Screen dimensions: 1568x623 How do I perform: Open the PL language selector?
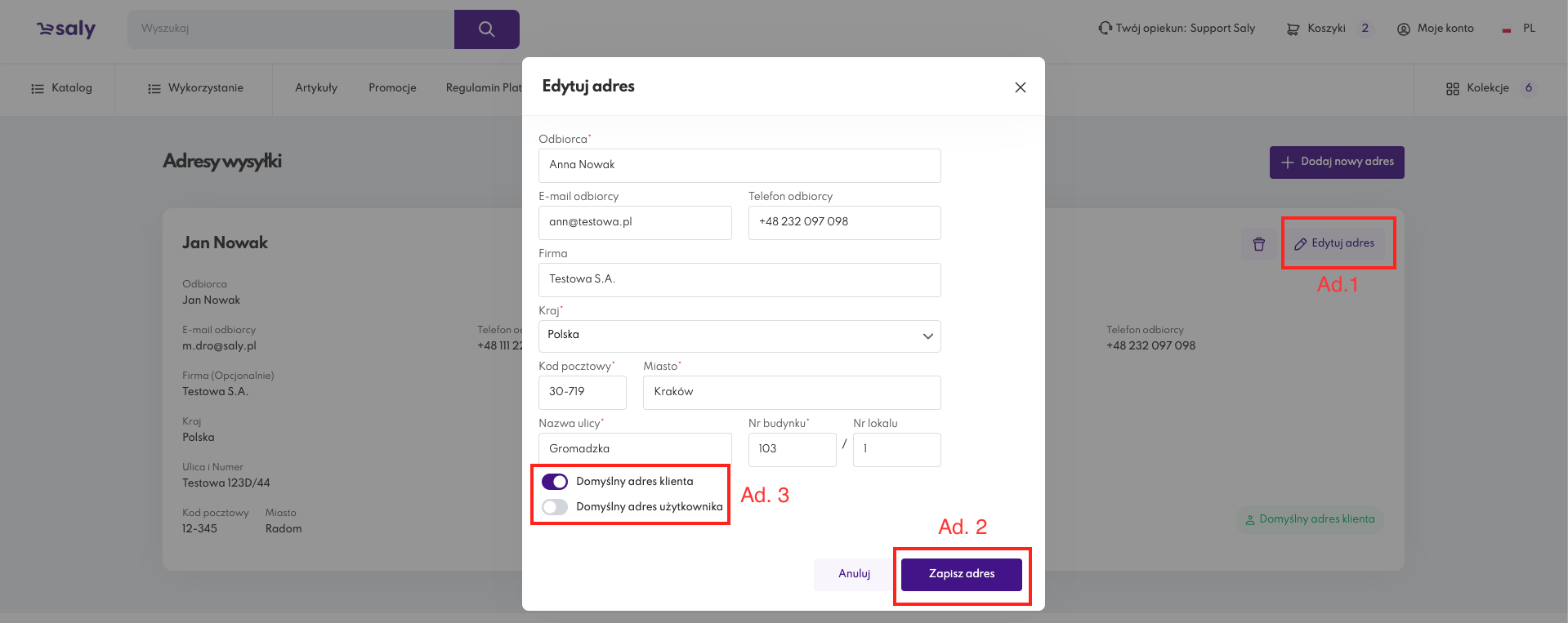[1520, 29]
